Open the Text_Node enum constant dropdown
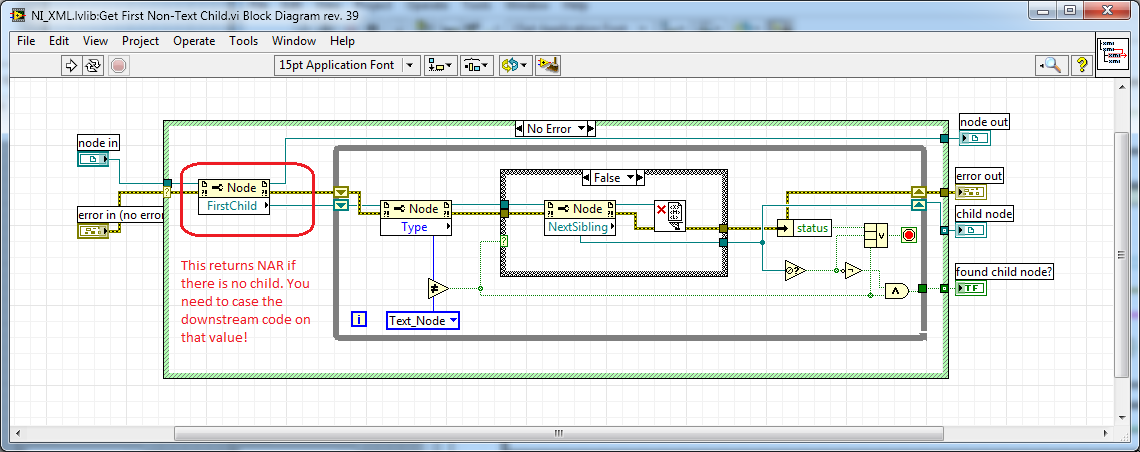This screenshot has width=1140, height=452. (423, 321)
